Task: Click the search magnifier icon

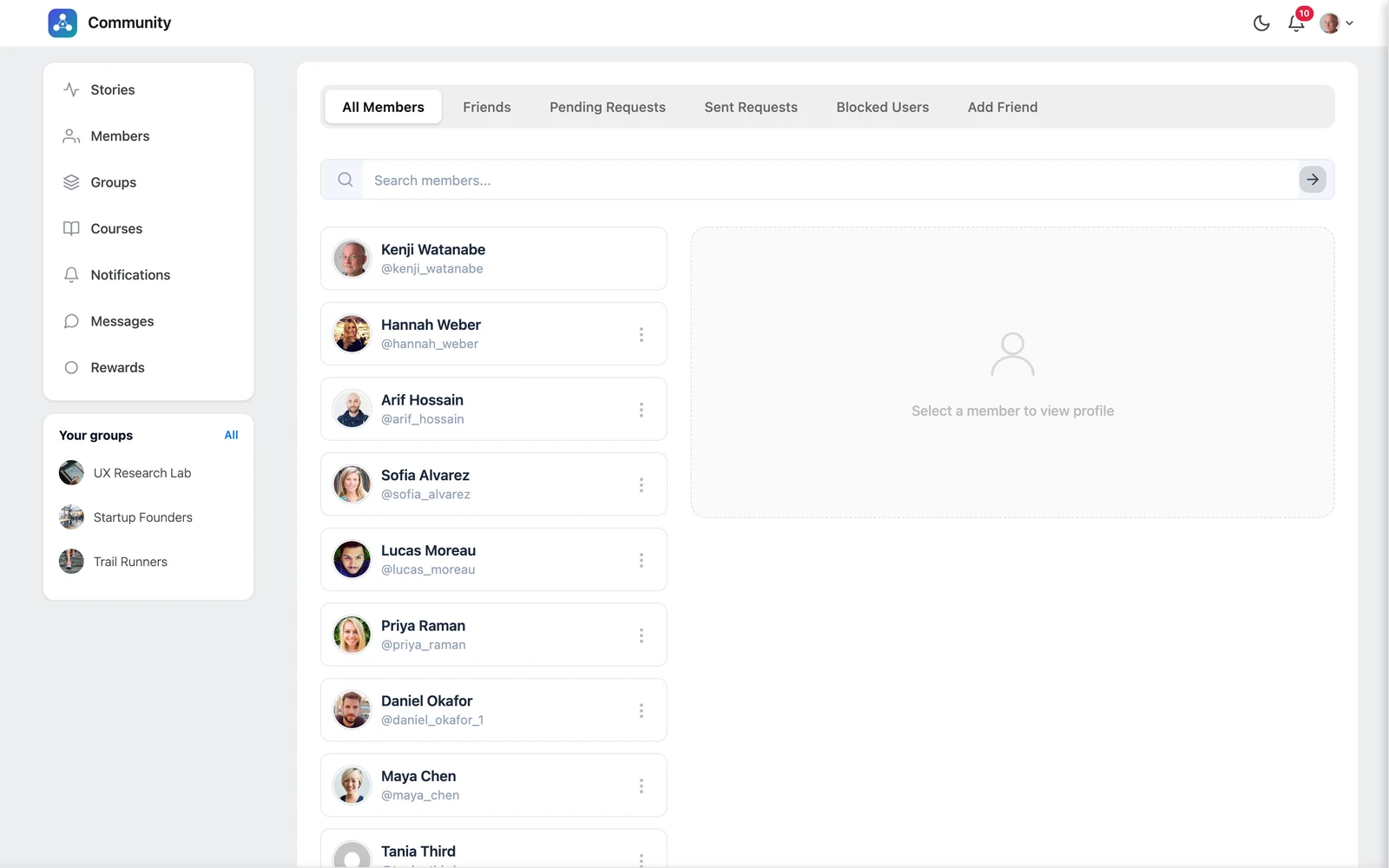Action: (346, 180)
